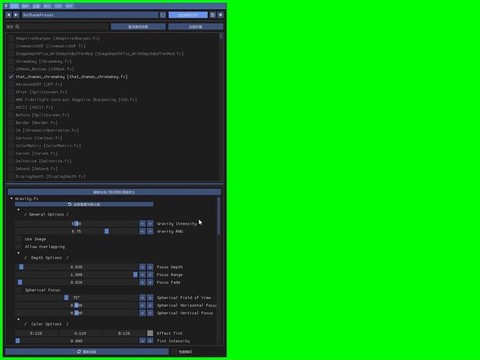Collapse the General Options group
The image size is (480, 360).
18,210
